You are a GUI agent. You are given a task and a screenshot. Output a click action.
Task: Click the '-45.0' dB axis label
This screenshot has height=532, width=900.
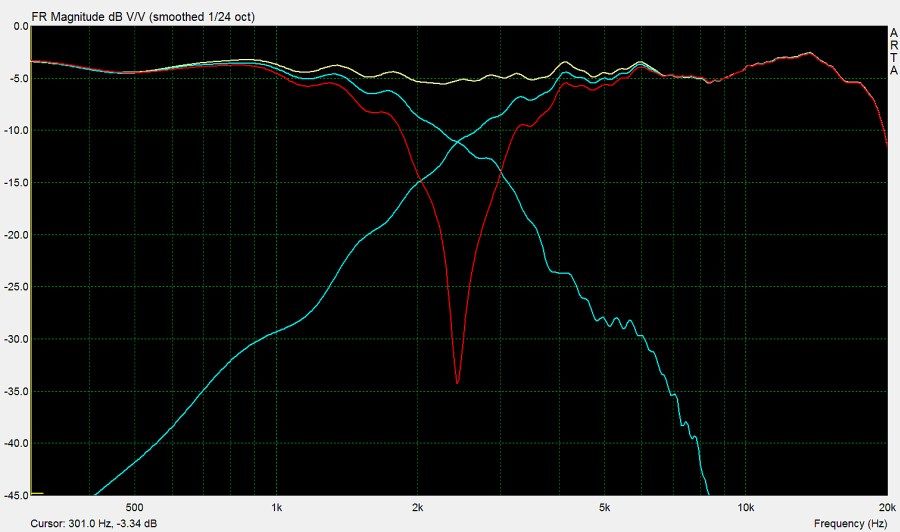(17, 495)
